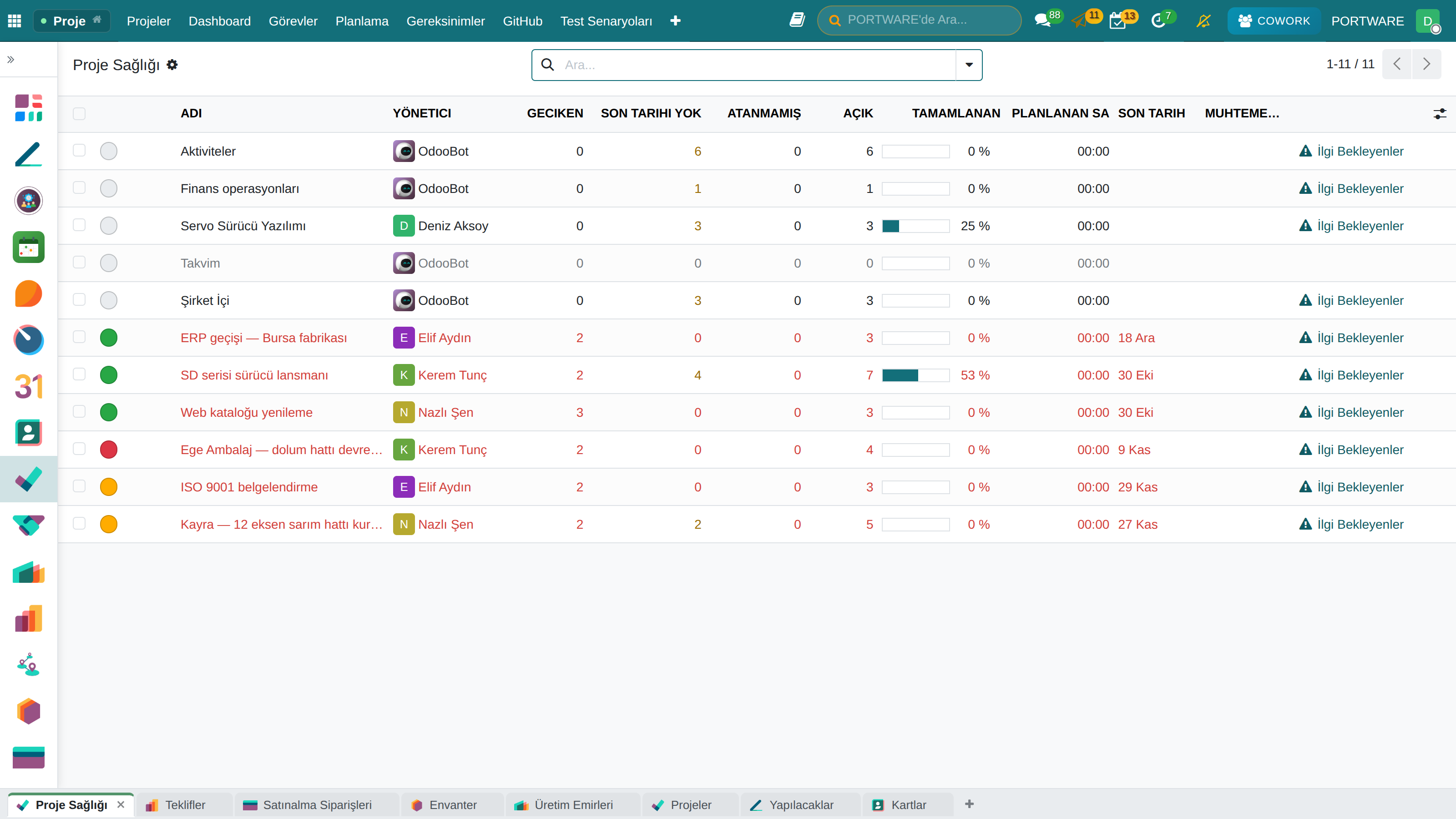Open the conversations icon with 88 badge
This screenshot has height=819, width=1456.
click(x=1043, y=20)
